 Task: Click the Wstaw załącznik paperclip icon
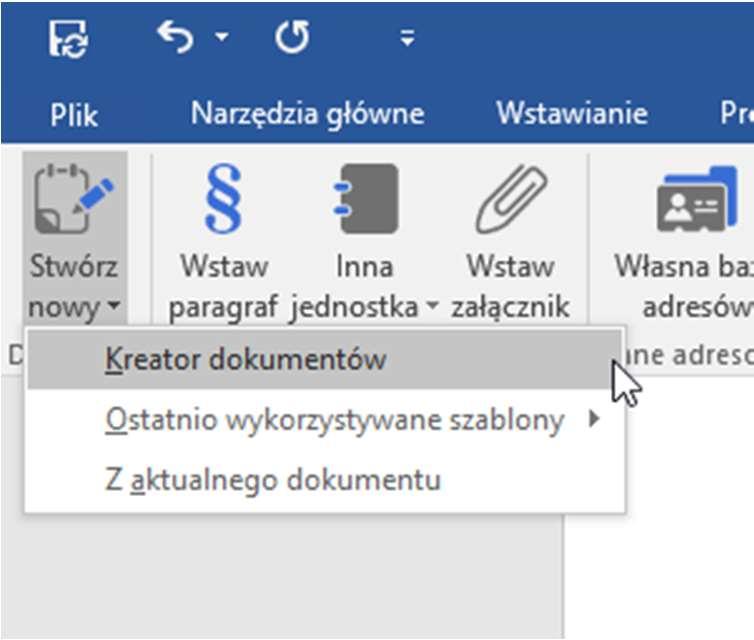(512, 199)
